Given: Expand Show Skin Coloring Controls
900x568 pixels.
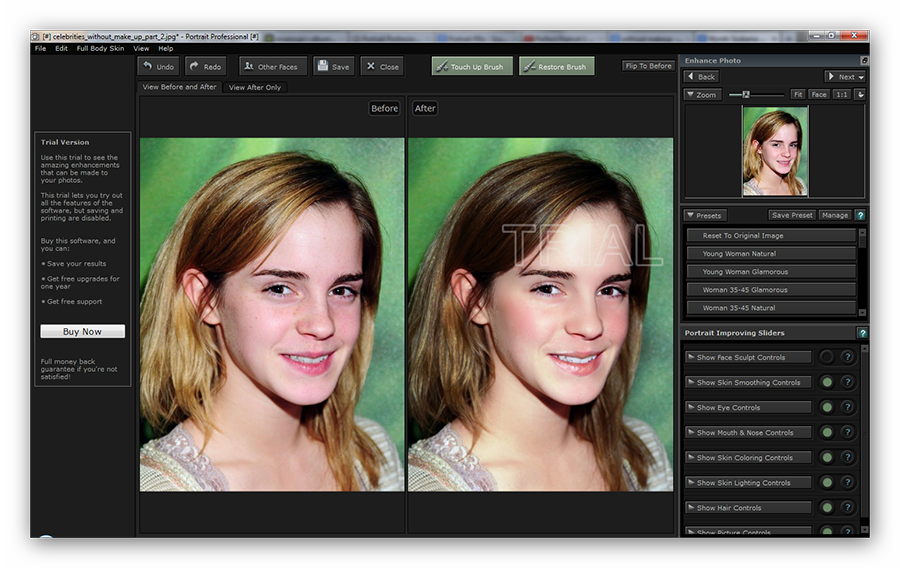Looking at the screenshot, I should (748, 457).
